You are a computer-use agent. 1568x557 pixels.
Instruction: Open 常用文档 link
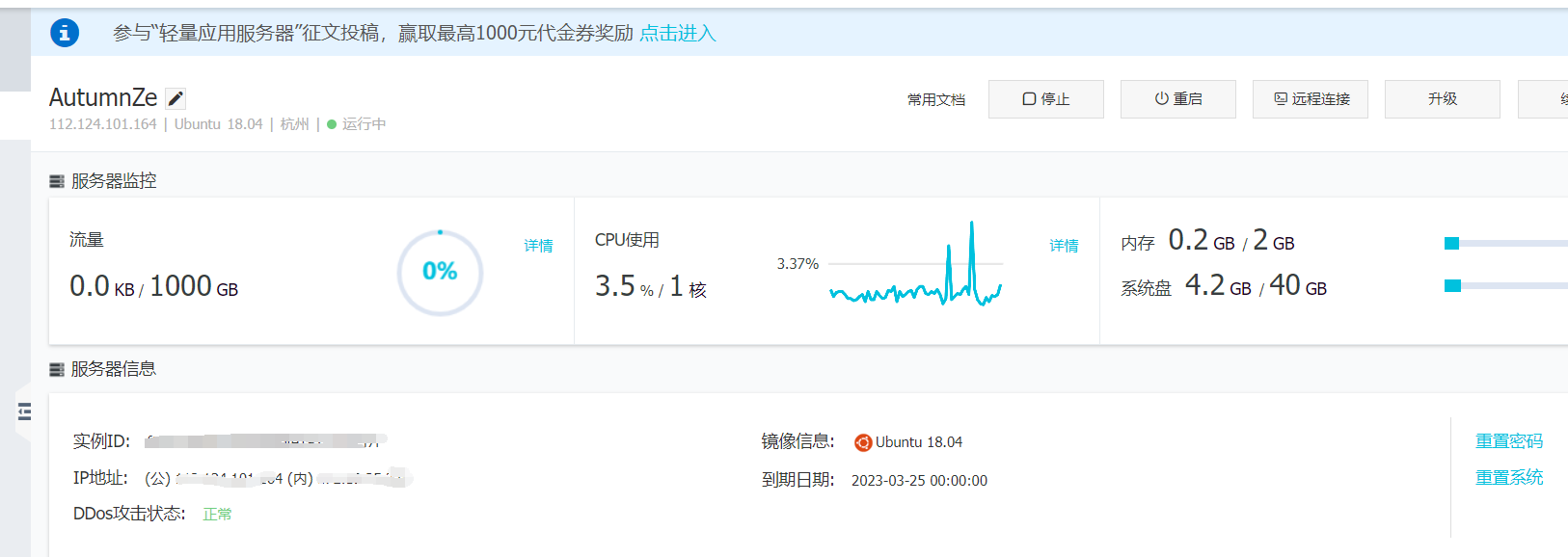[x=936, y=99]
